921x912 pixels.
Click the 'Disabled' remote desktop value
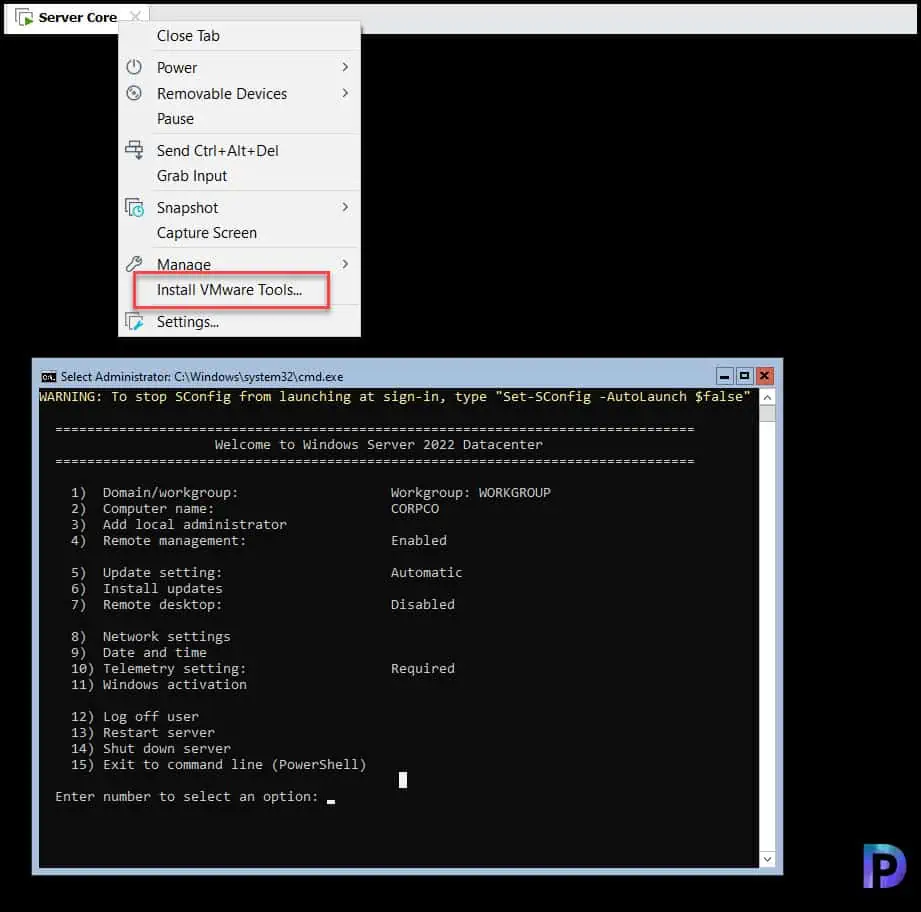[x=422, y=604]
